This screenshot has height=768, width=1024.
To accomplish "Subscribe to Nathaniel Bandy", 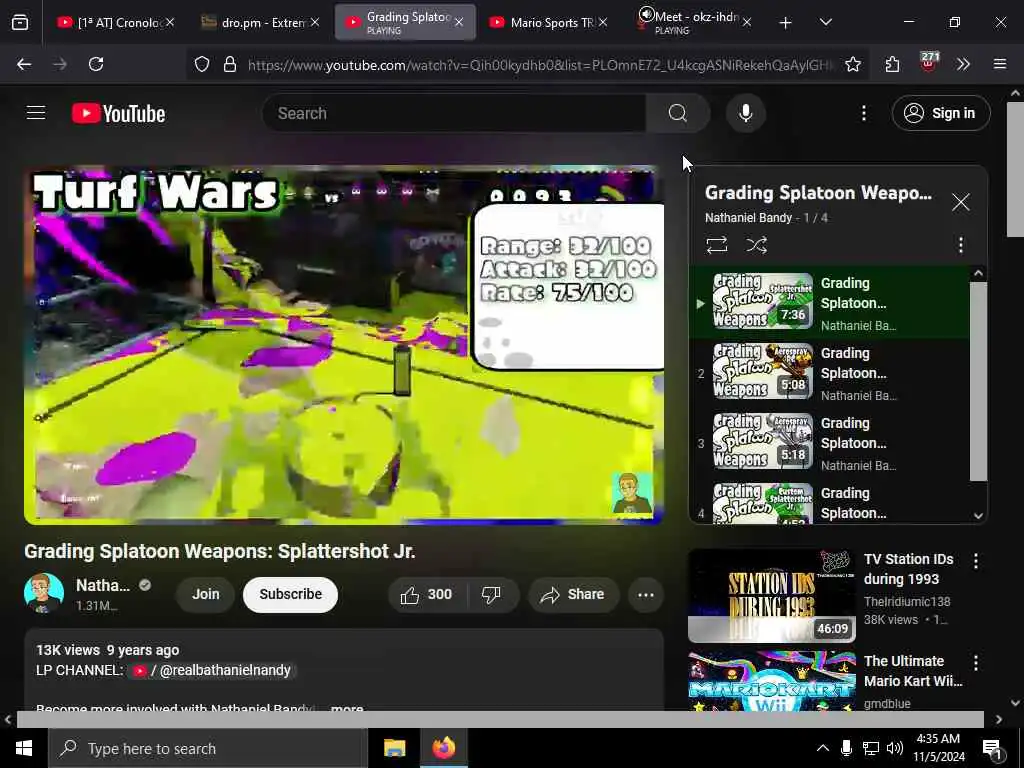I will tap(291, 594).
